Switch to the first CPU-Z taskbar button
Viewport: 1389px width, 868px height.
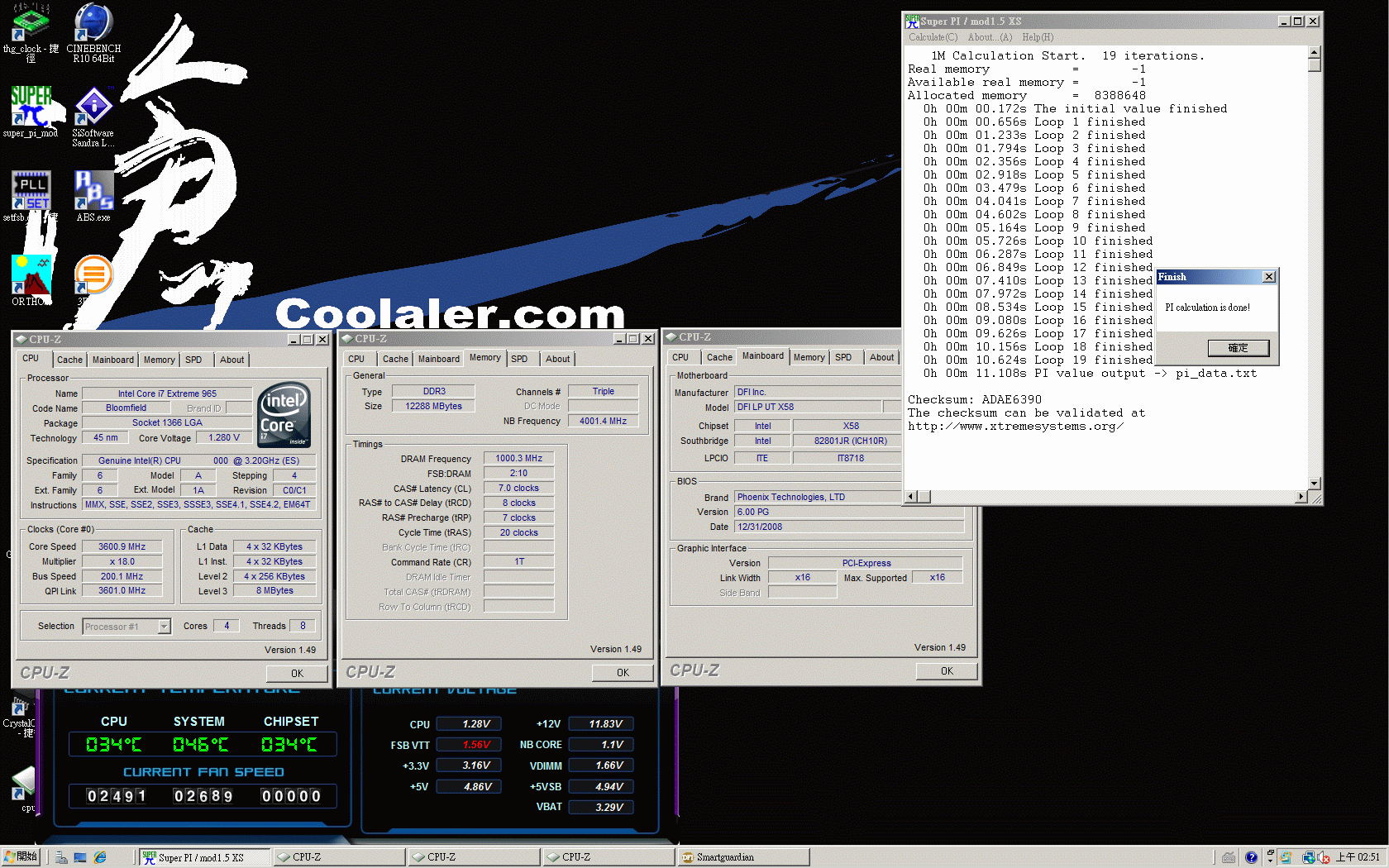click(338, 857)
